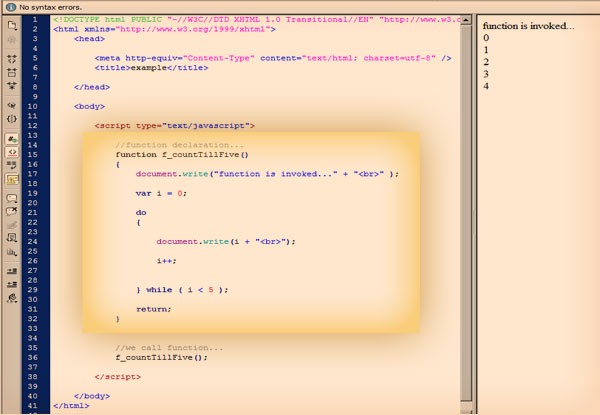Click line number 12 in gutter
This screenshot has height=415, width=600.
pos(33,125)
